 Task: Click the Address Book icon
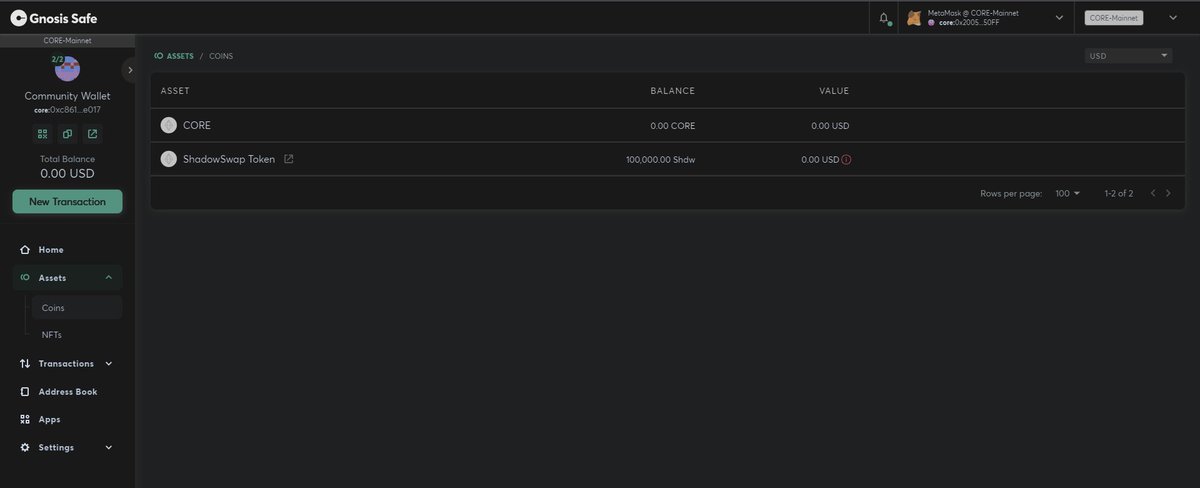click(x=25, y=392)
